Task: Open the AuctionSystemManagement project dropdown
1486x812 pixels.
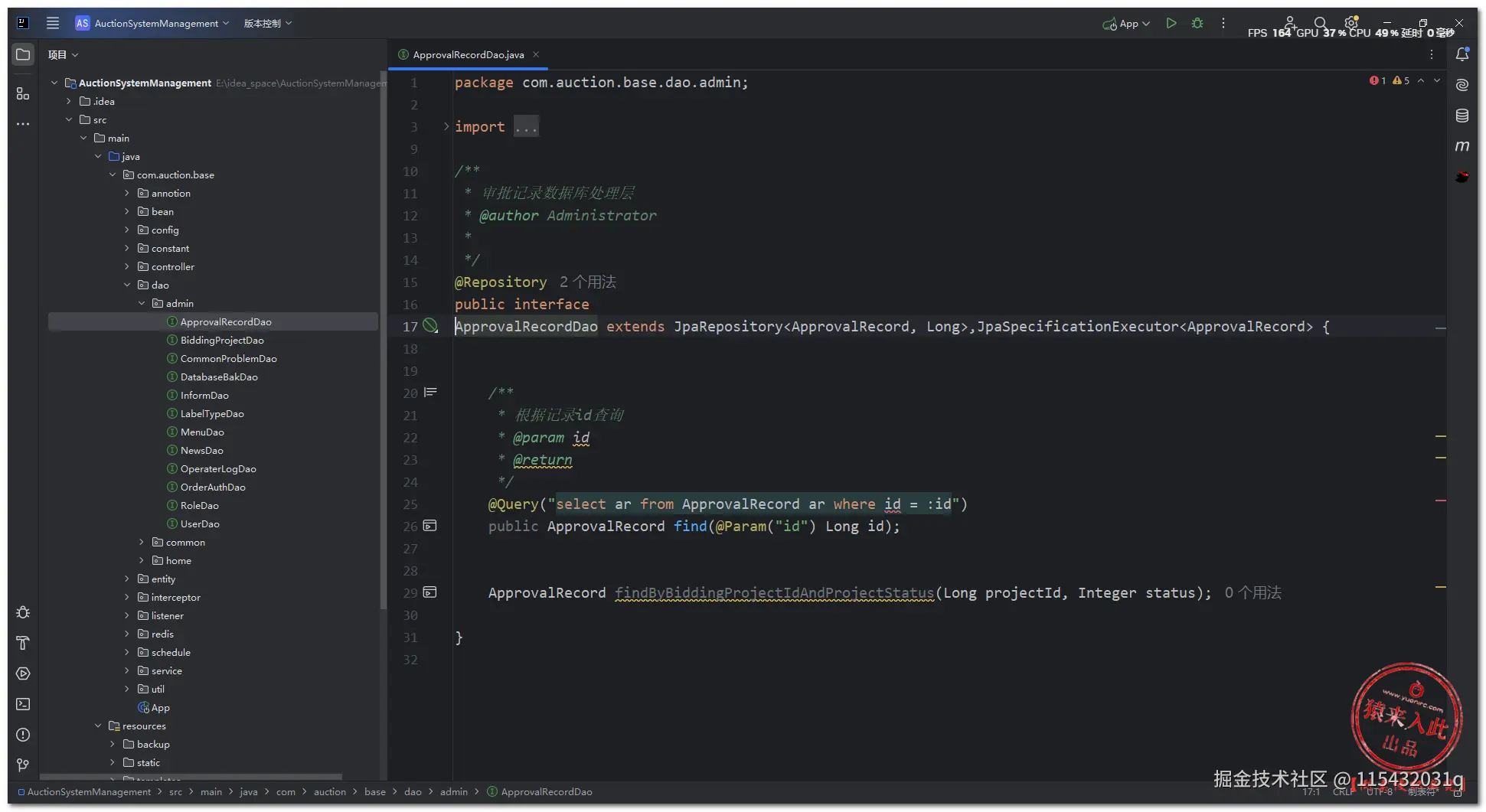Action: [x=152, y=23]
